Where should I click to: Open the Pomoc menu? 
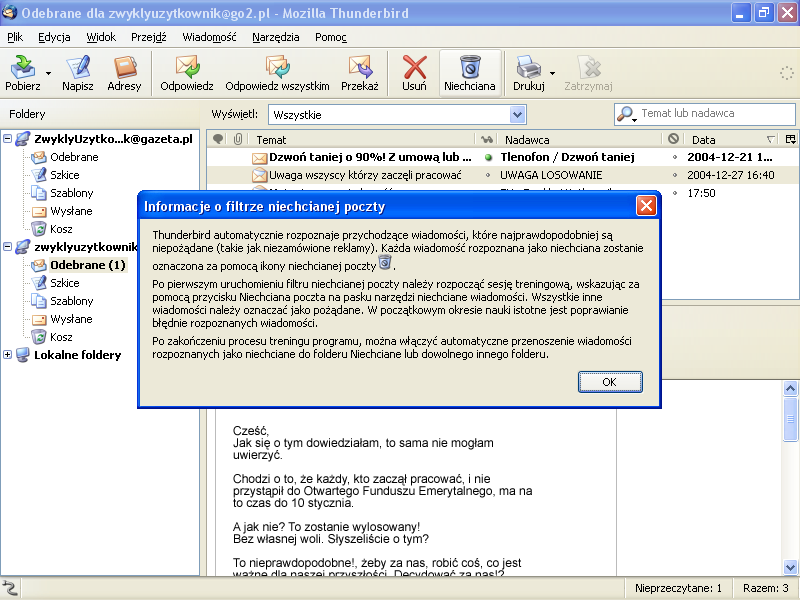click(x=331, y=37)
